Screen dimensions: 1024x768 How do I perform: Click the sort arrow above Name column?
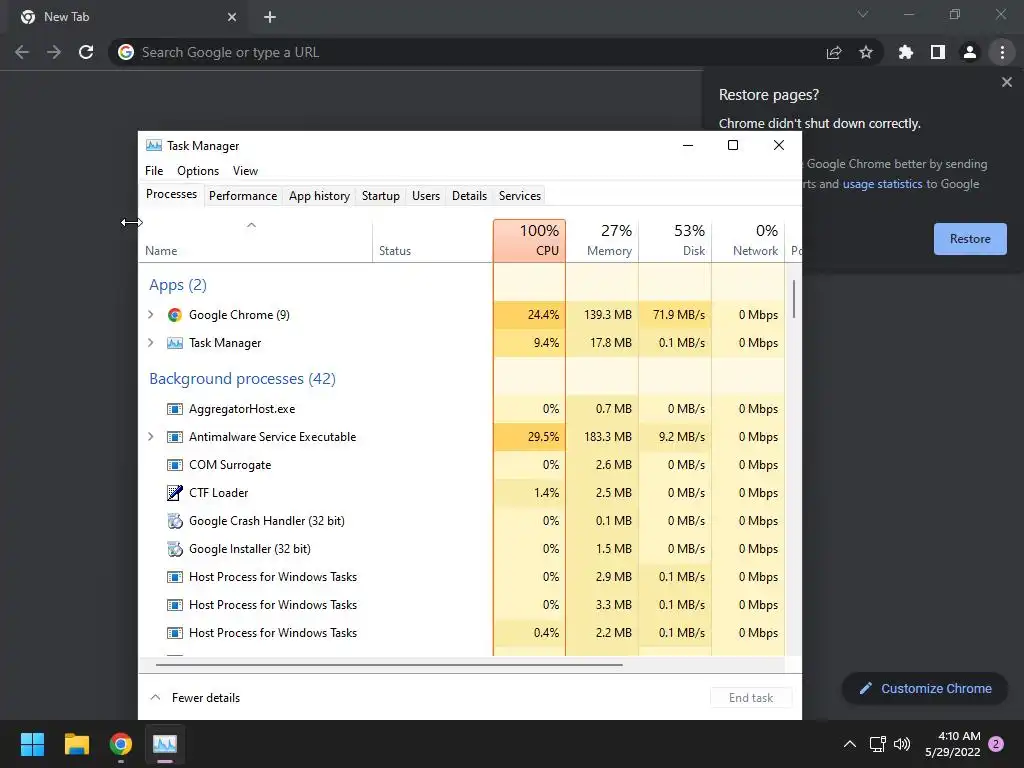coord(251,225)
